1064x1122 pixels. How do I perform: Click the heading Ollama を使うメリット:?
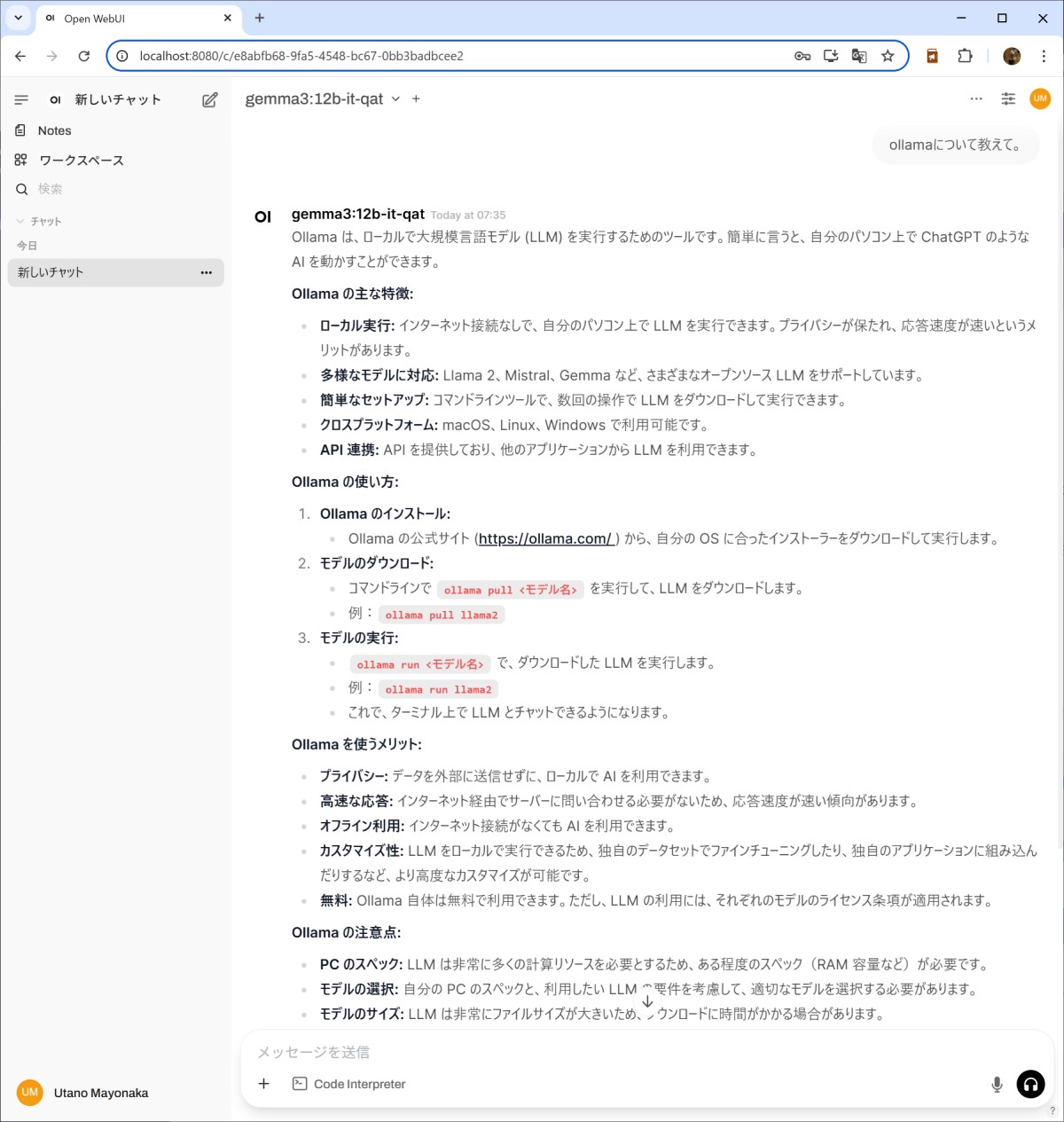356,744
